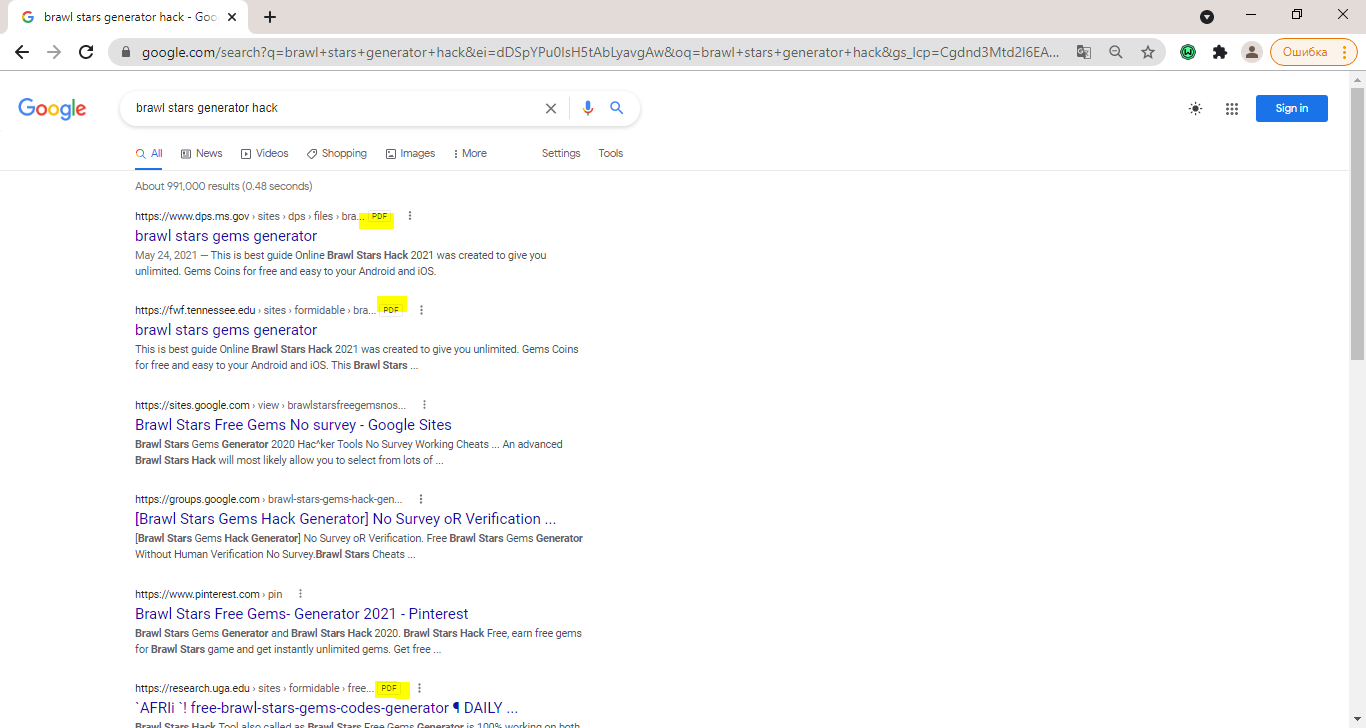
Task: View site information padlock icon
Action: pyautogui.click(x=126, y=52)
